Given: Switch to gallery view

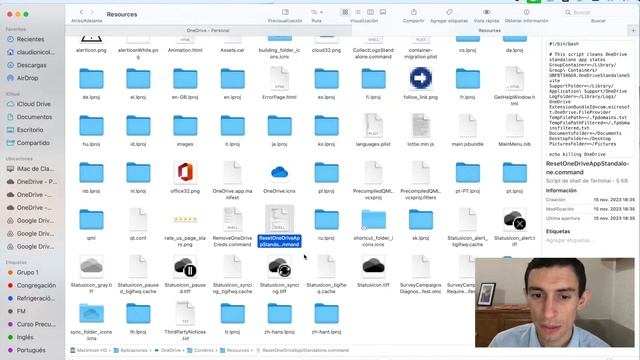Looking at the screenshot, I should click(x=383, y=12).
